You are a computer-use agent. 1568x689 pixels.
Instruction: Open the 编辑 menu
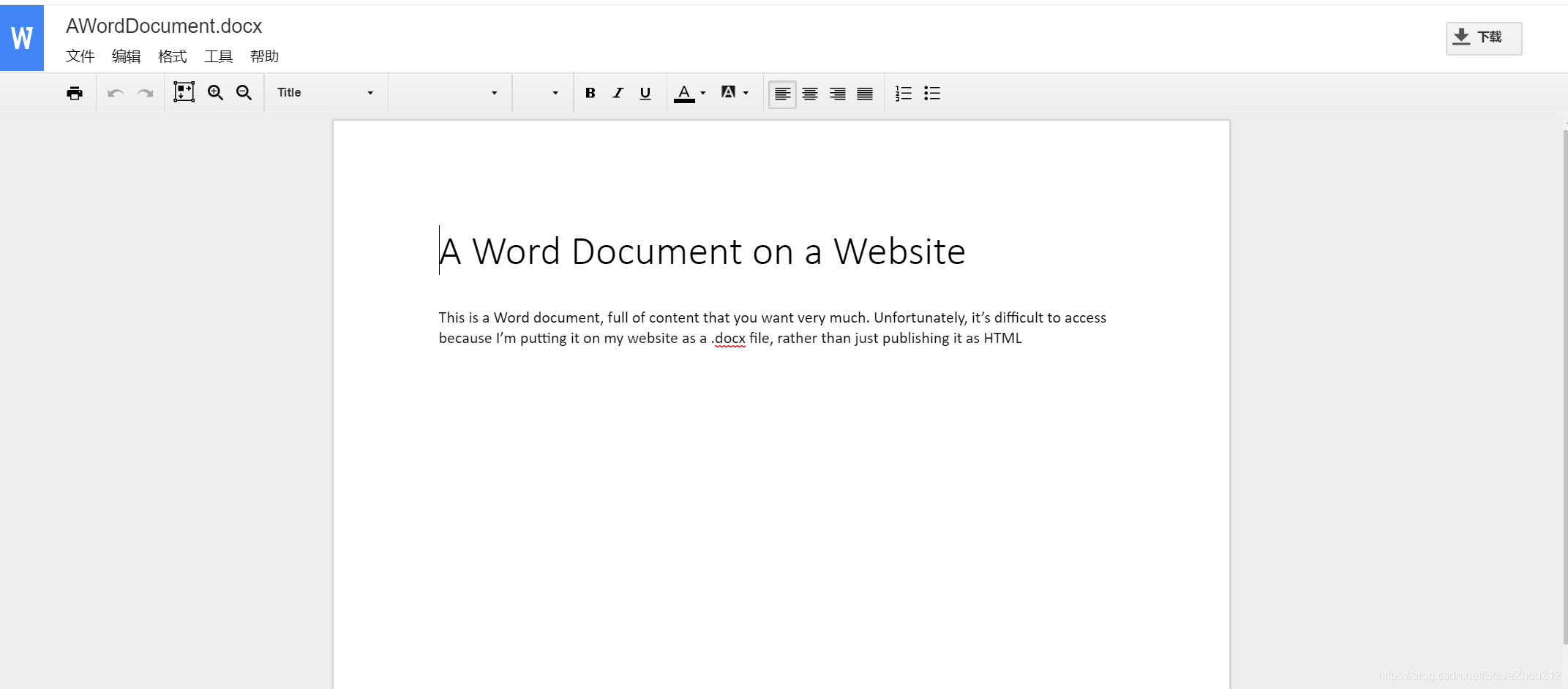pos(126,56)
